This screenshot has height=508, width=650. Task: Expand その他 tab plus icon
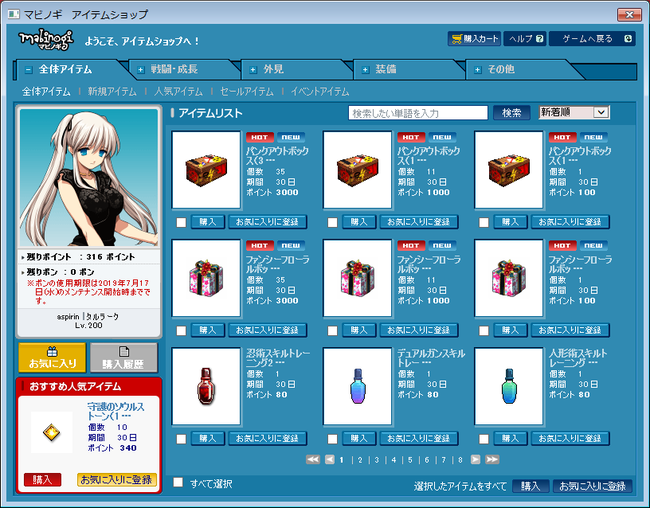[x=478, y=70]
